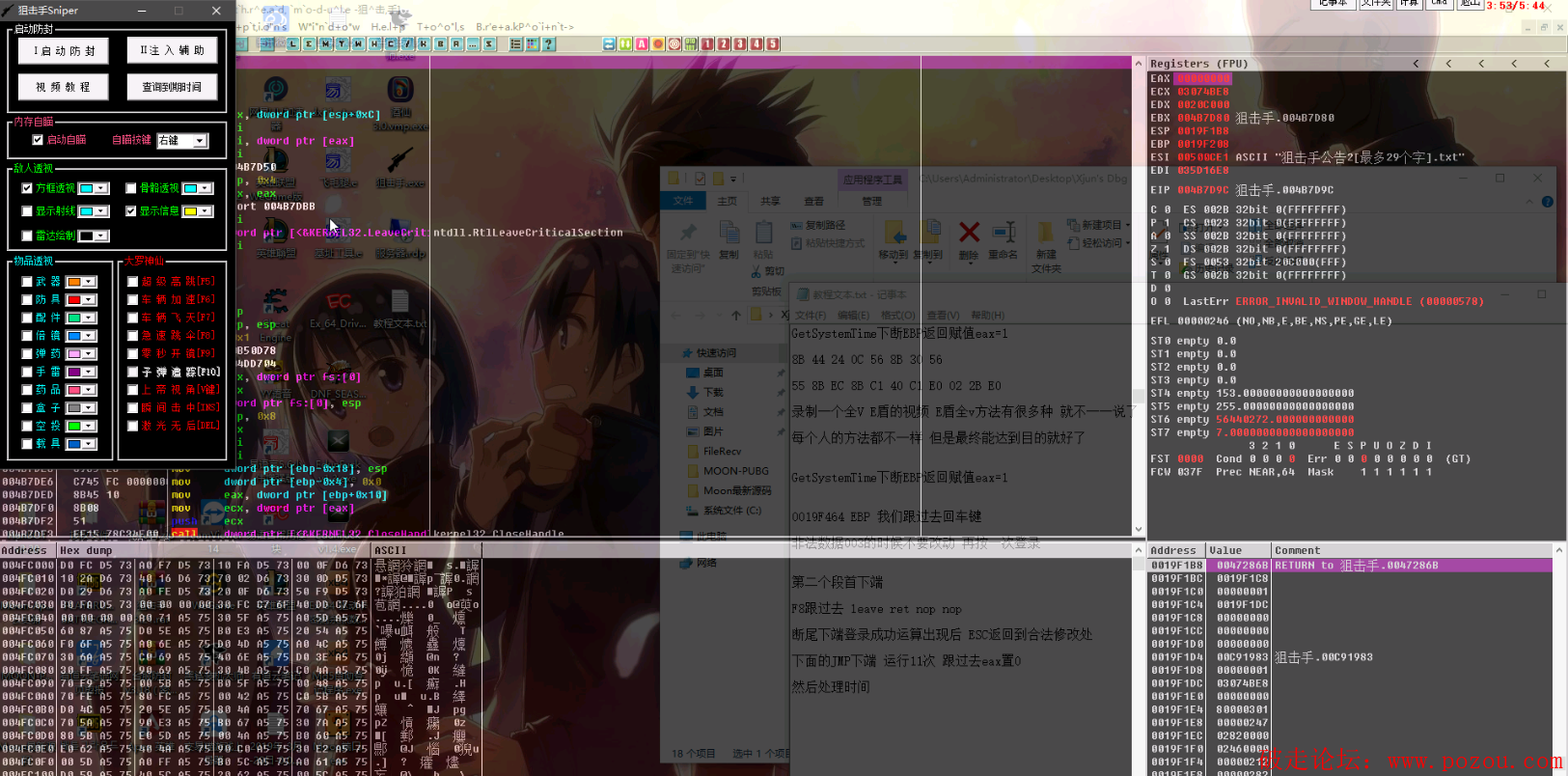
Task: Open the 'B' breakpoints toolbar icon
Action: point(440,44)
